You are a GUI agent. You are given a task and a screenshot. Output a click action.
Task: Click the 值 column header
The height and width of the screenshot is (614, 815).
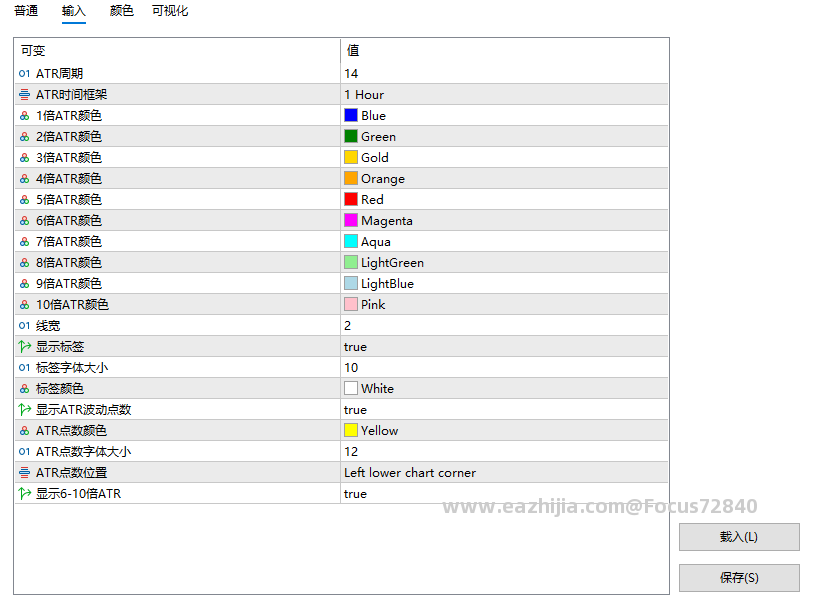point(504,51)
